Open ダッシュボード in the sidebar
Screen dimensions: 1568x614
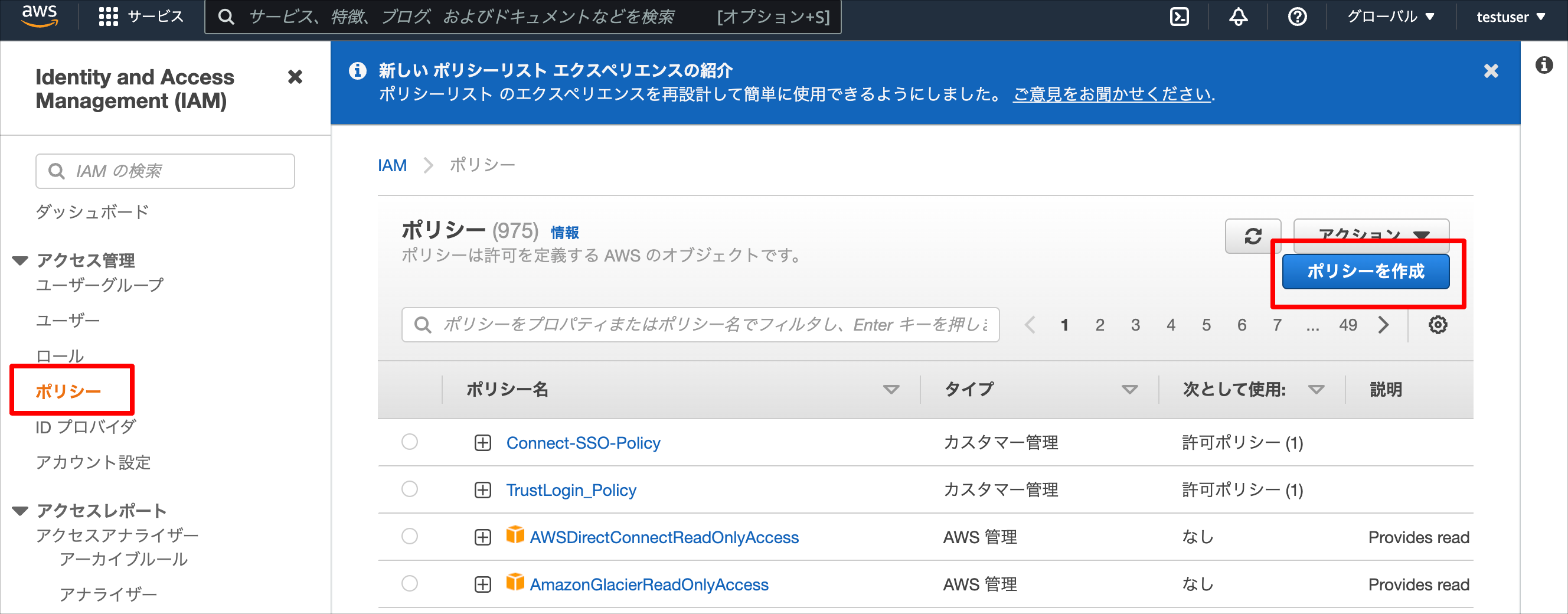pos(93,213)
